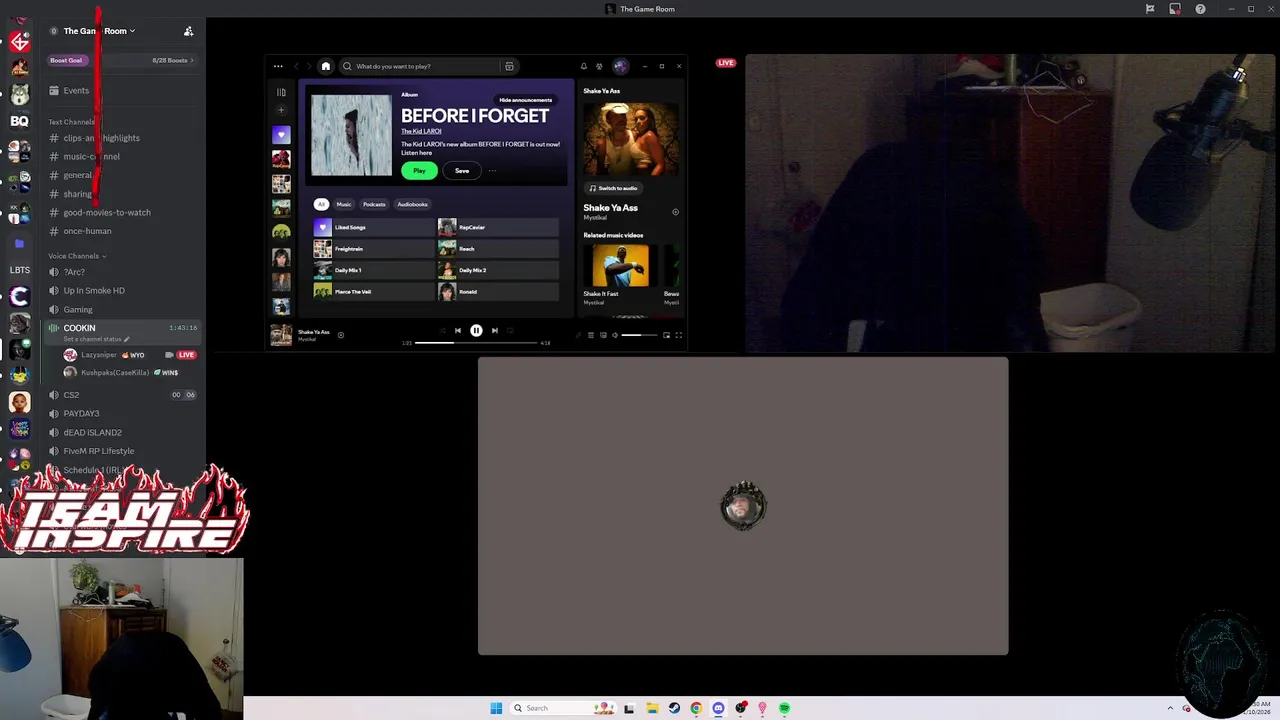1280x720 pixels.
Task: Save the BEFORE I FORGET album
Action: tap(462, 171)
